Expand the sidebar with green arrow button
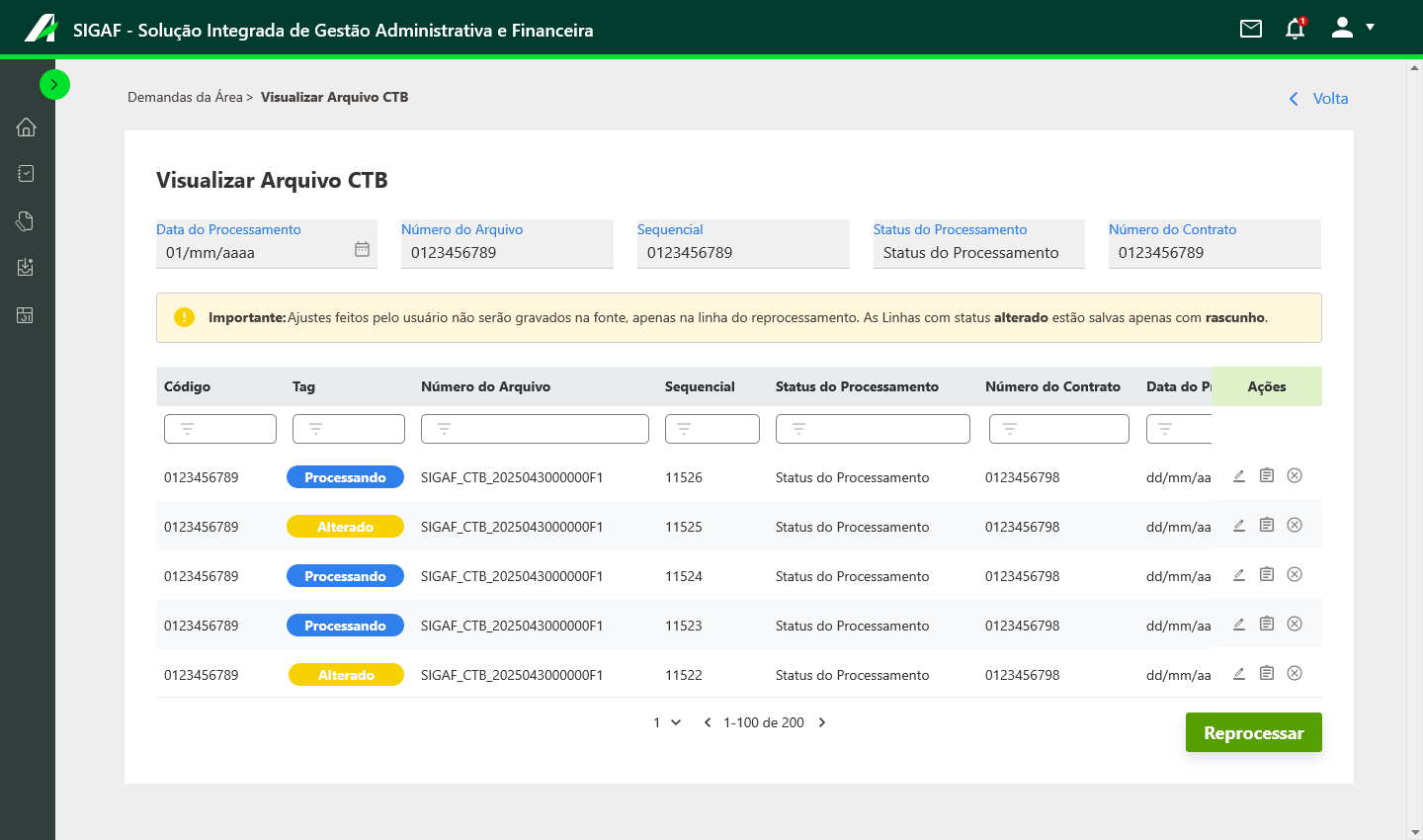 [x=54, y=85]
